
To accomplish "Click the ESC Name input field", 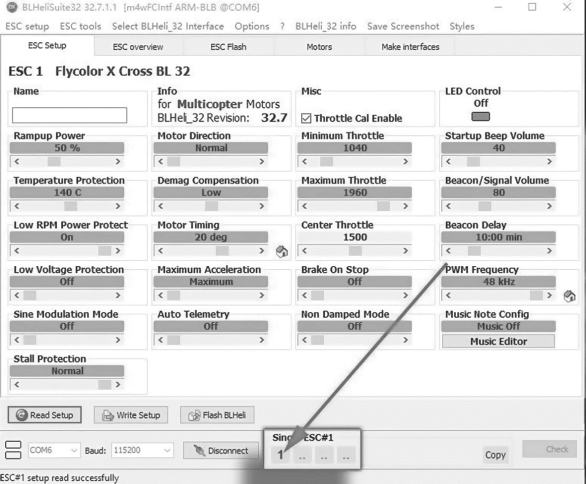I will (70, 115).
